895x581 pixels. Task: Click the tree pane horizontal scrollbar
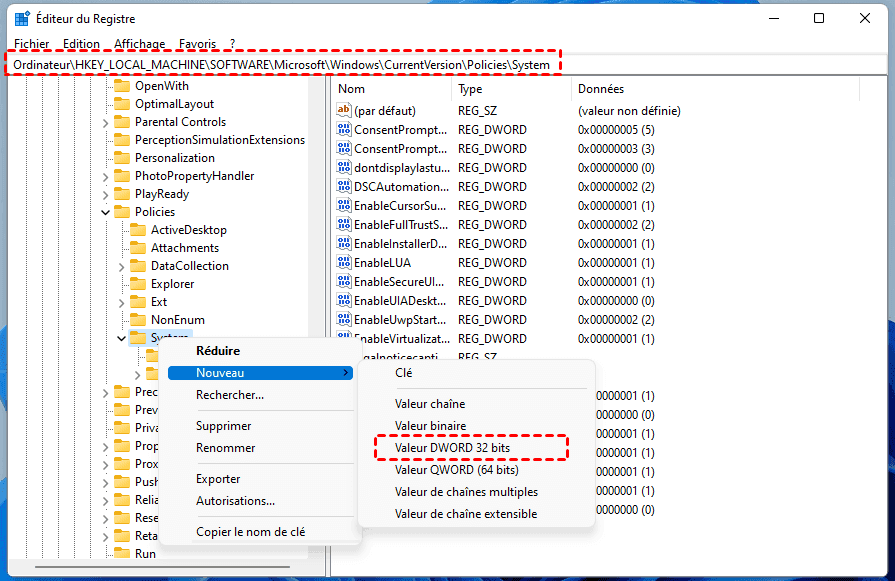coord(162,567)
